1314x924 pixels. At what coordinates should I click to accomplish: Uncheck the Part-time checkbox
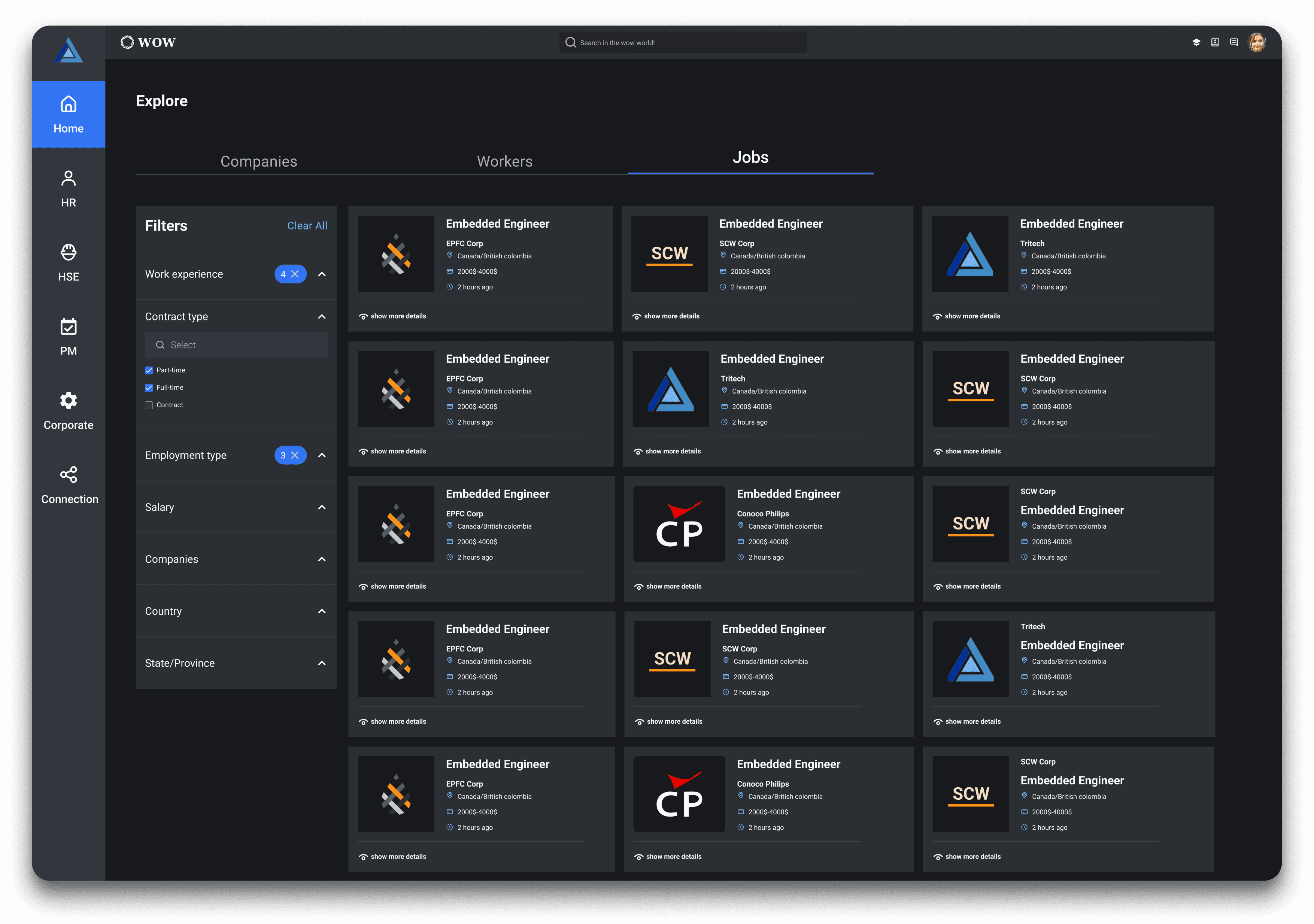[x=149, y=370]
